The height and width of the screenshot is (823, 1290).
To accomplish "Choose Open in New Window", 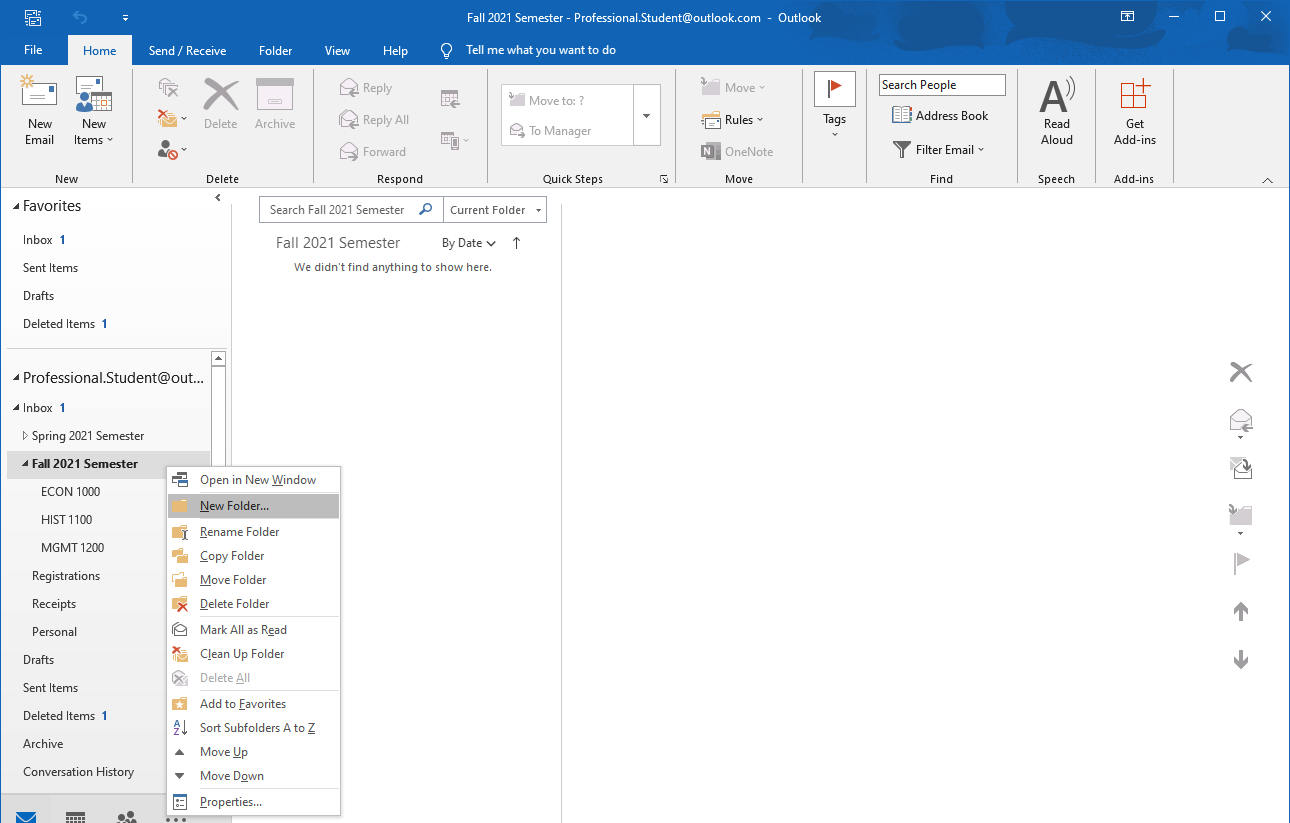I will pyautogui.click(x=254, y=480).
